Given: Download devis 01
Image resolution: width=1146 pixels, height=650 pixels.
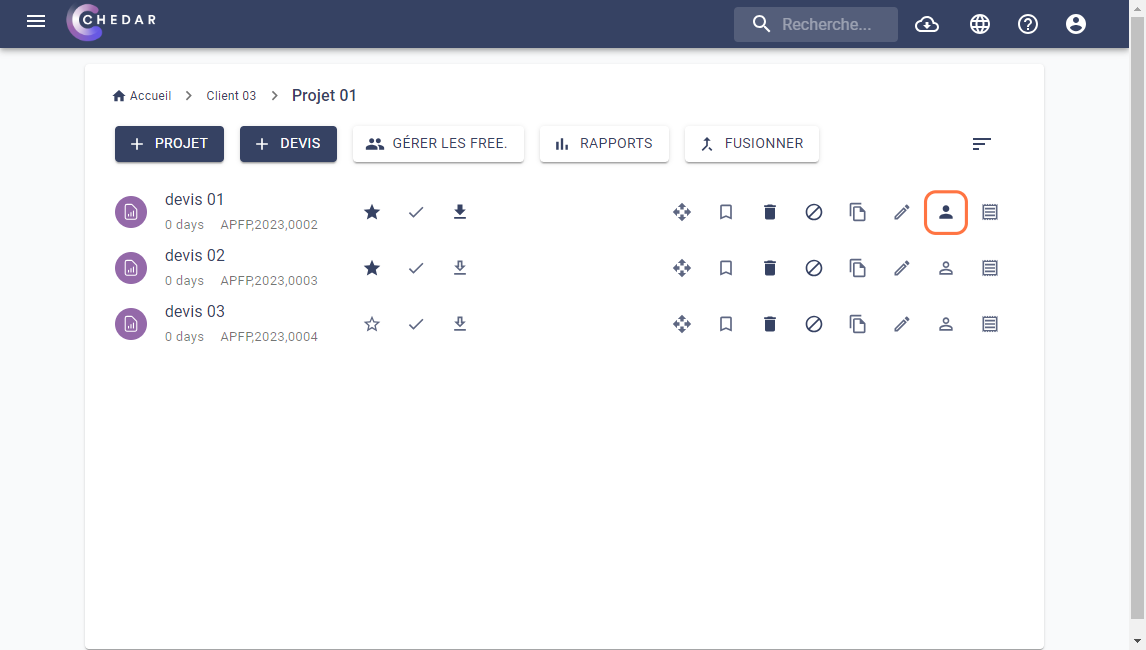Looking at the screenshot, I should 460,212.
